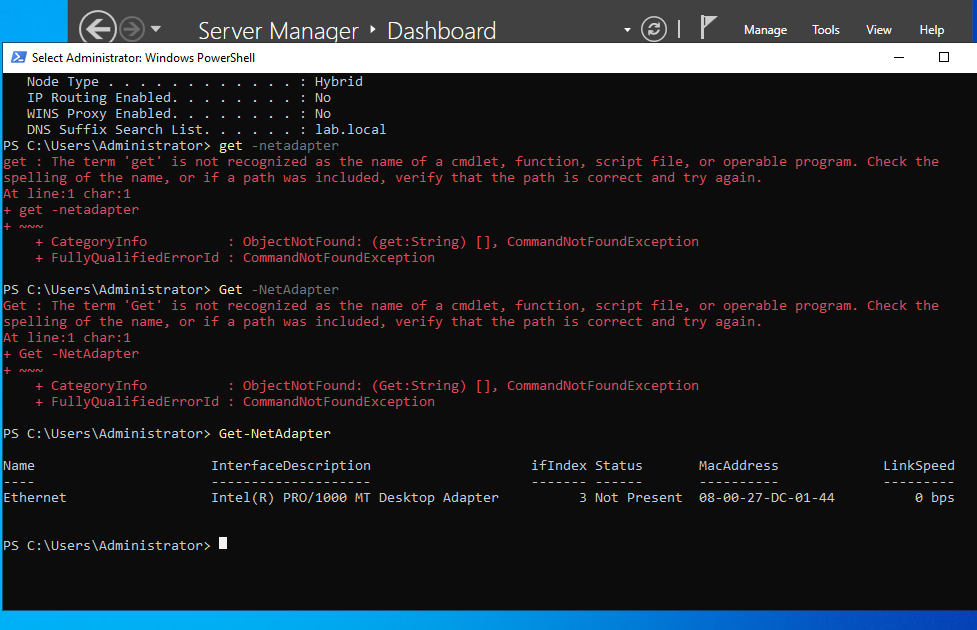The width and height of the screenshot is (977, 630).
Task: Click the Server Manager breadcrumb title
Action: pos(278,31)
